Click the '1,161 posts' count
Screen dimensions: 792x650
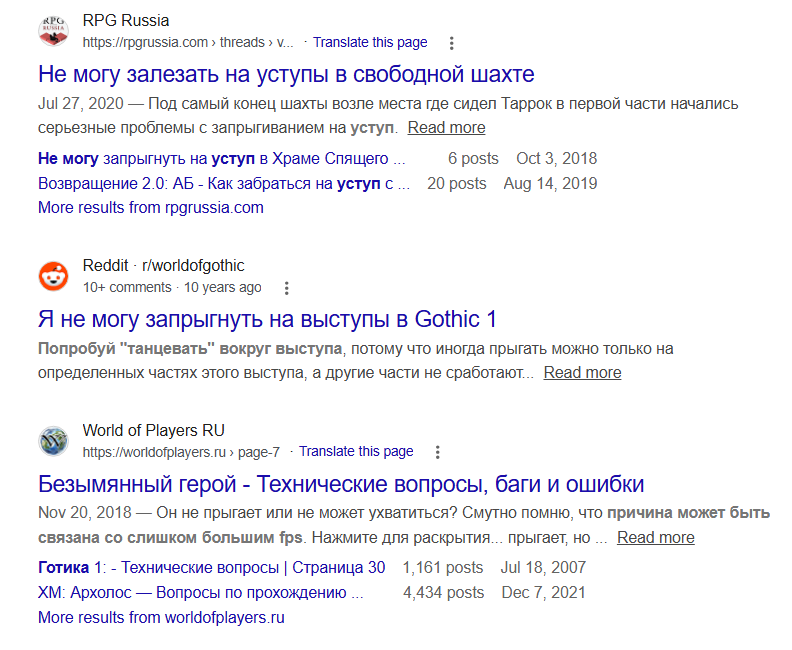coord(443,568)
